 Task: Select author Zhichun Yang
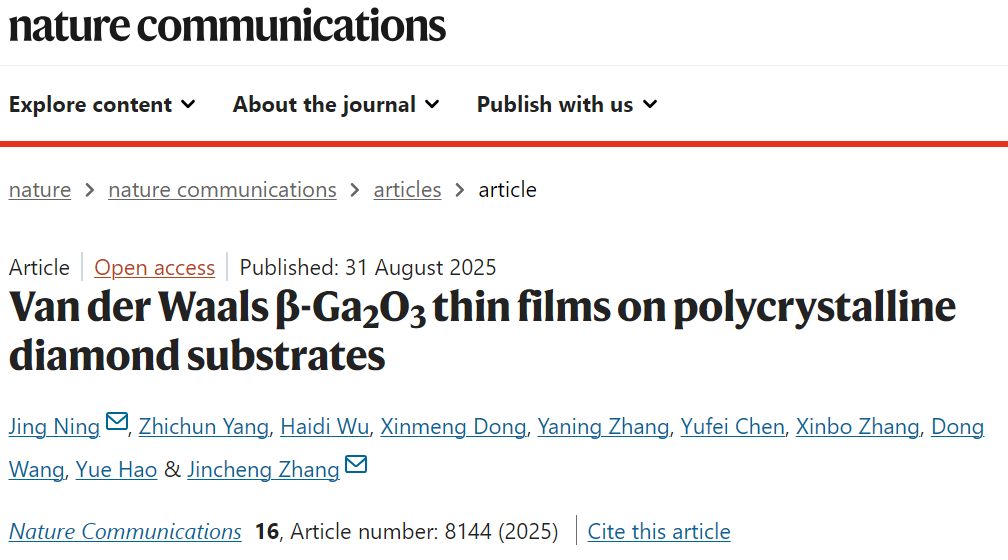pos(204,427)
